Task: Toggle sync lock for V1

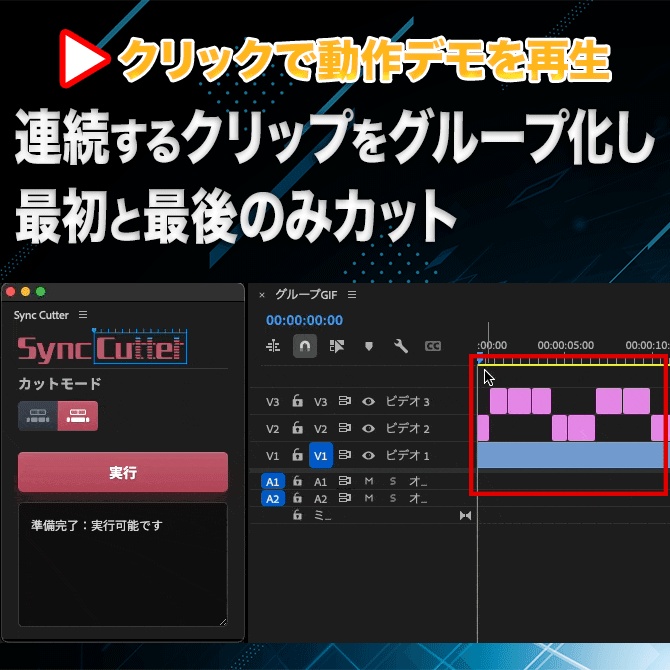Action: [344, 455]
